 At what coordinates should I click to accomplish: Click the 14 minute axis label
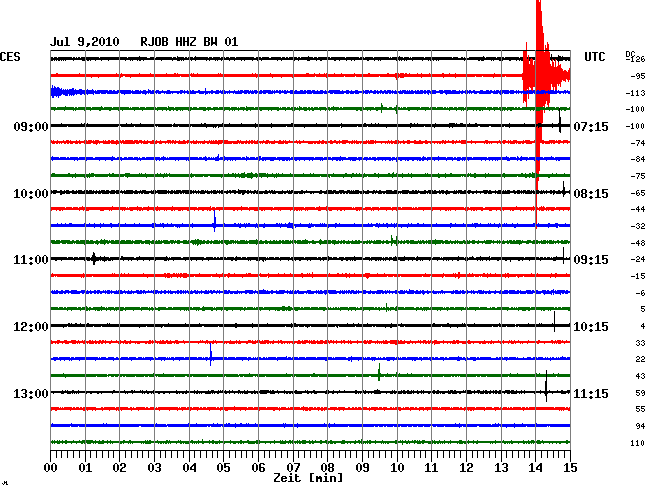tap(535, 468)
